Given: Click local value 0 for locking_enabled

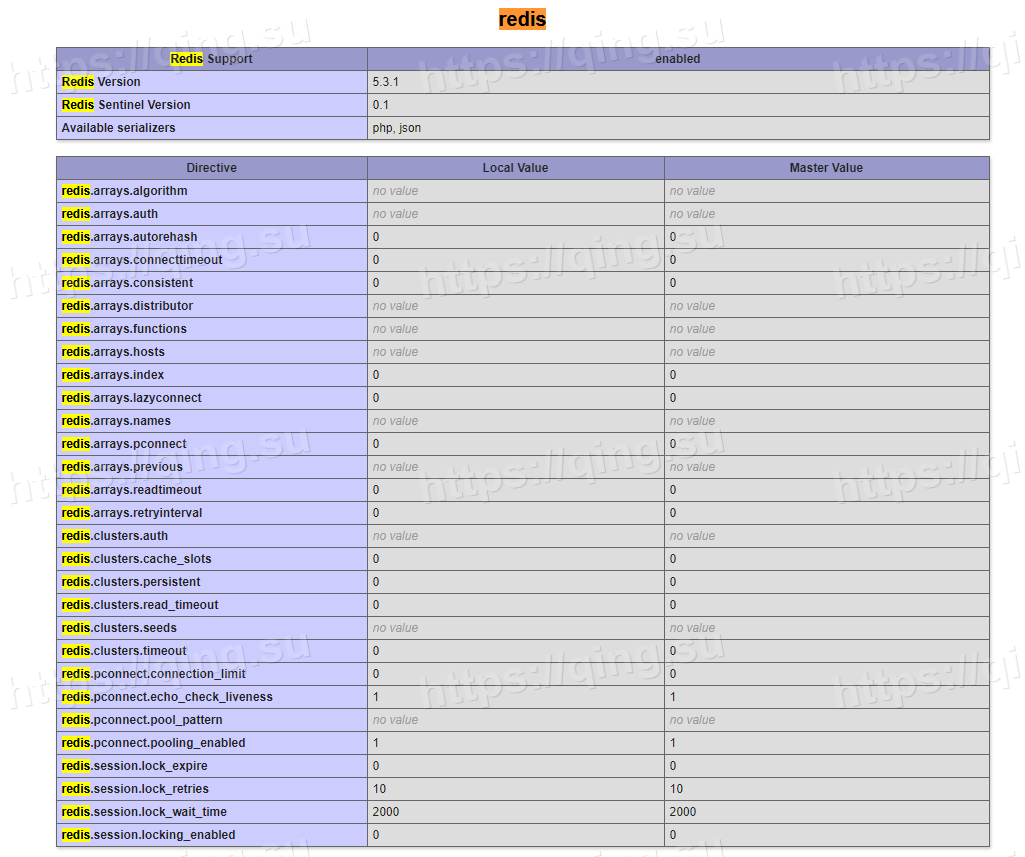Looking at the screenshot, I should click(x=376, y=835).
